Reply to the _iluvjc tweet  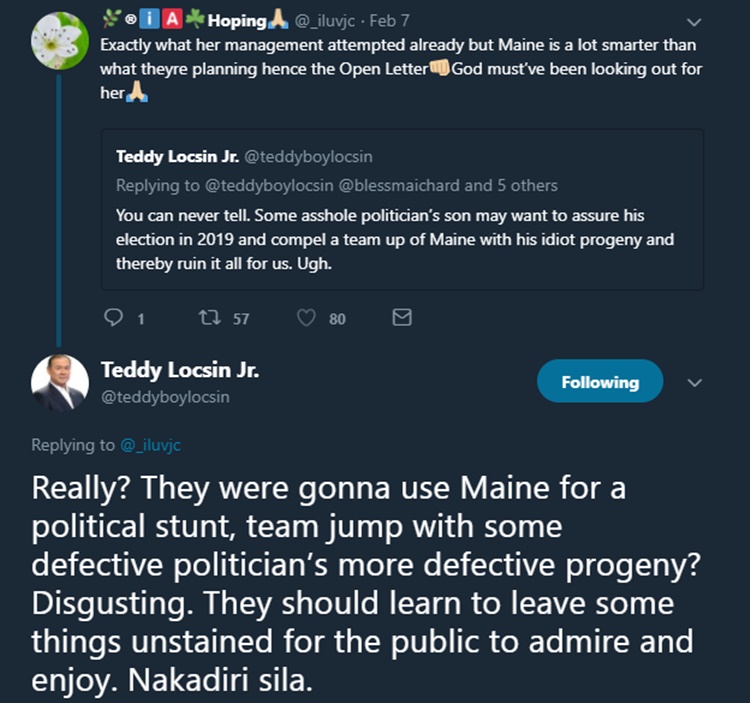click(113, 318)
